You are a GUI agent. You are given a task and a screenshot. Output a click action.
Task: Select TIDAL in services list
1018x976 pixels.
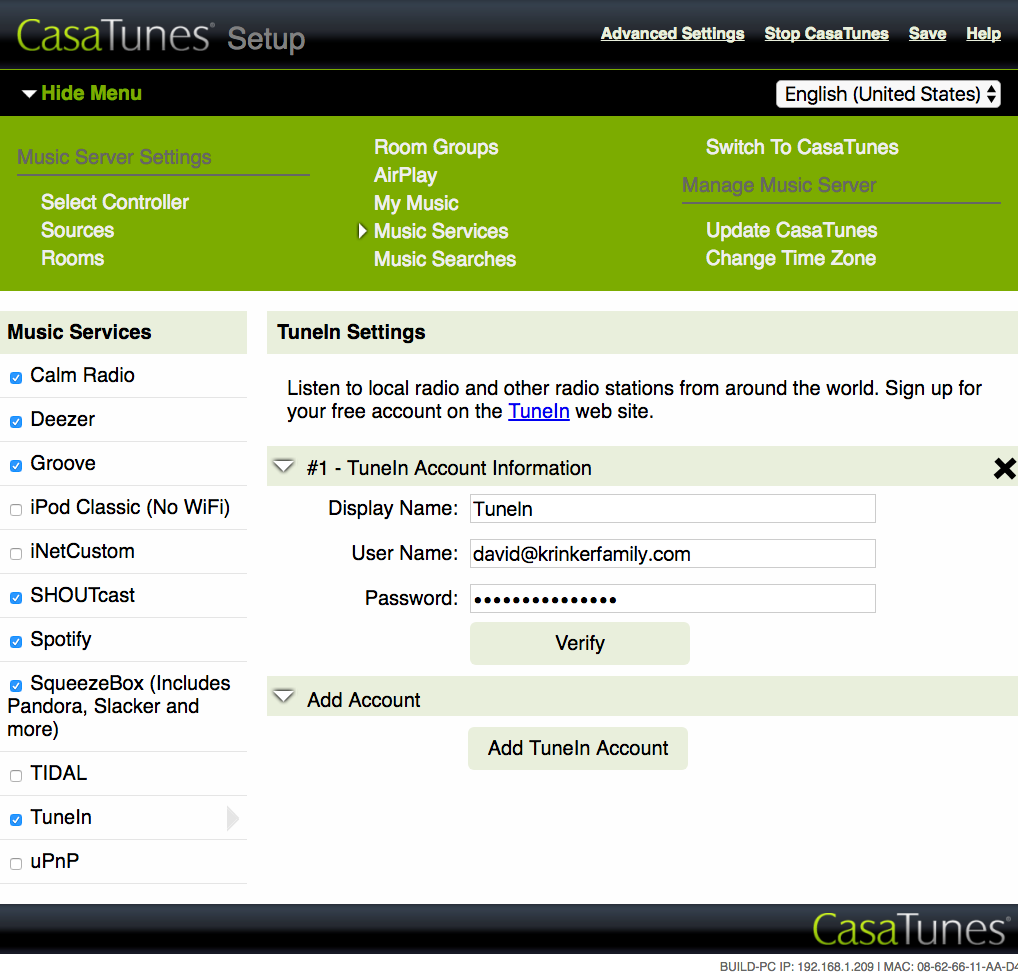pyautogui.click(x=58, y=773)
